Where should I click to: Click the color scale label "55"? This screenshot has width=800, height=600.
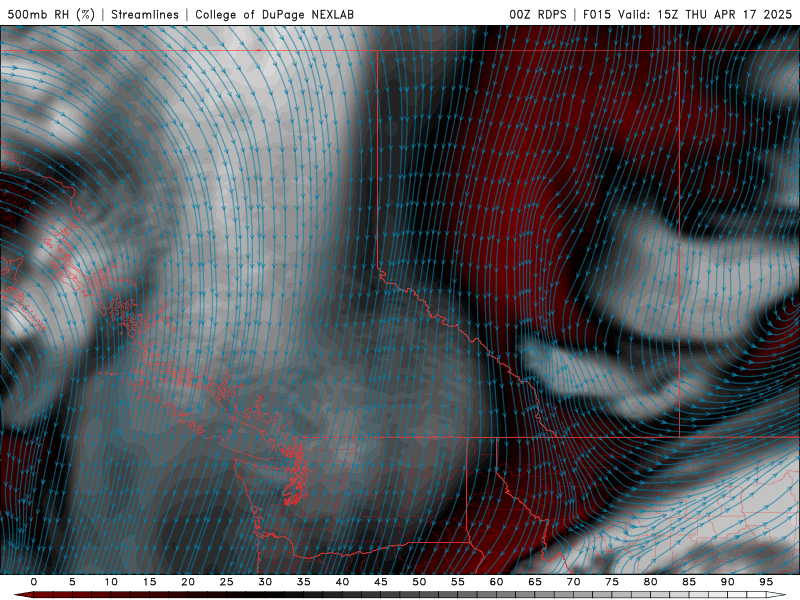tap(458, 582)
